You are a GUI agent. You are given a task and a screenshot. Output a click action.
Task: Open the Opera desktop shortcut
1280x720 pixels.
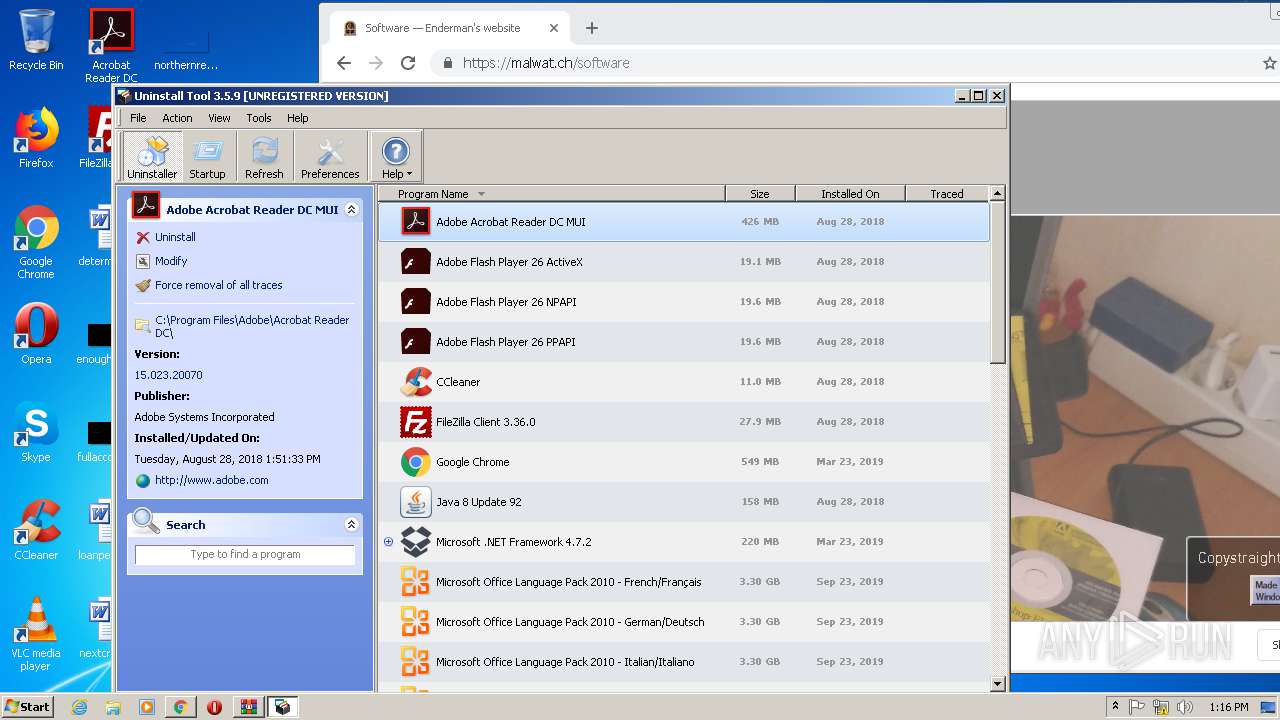pyautogui.click(x=36, y=335)
